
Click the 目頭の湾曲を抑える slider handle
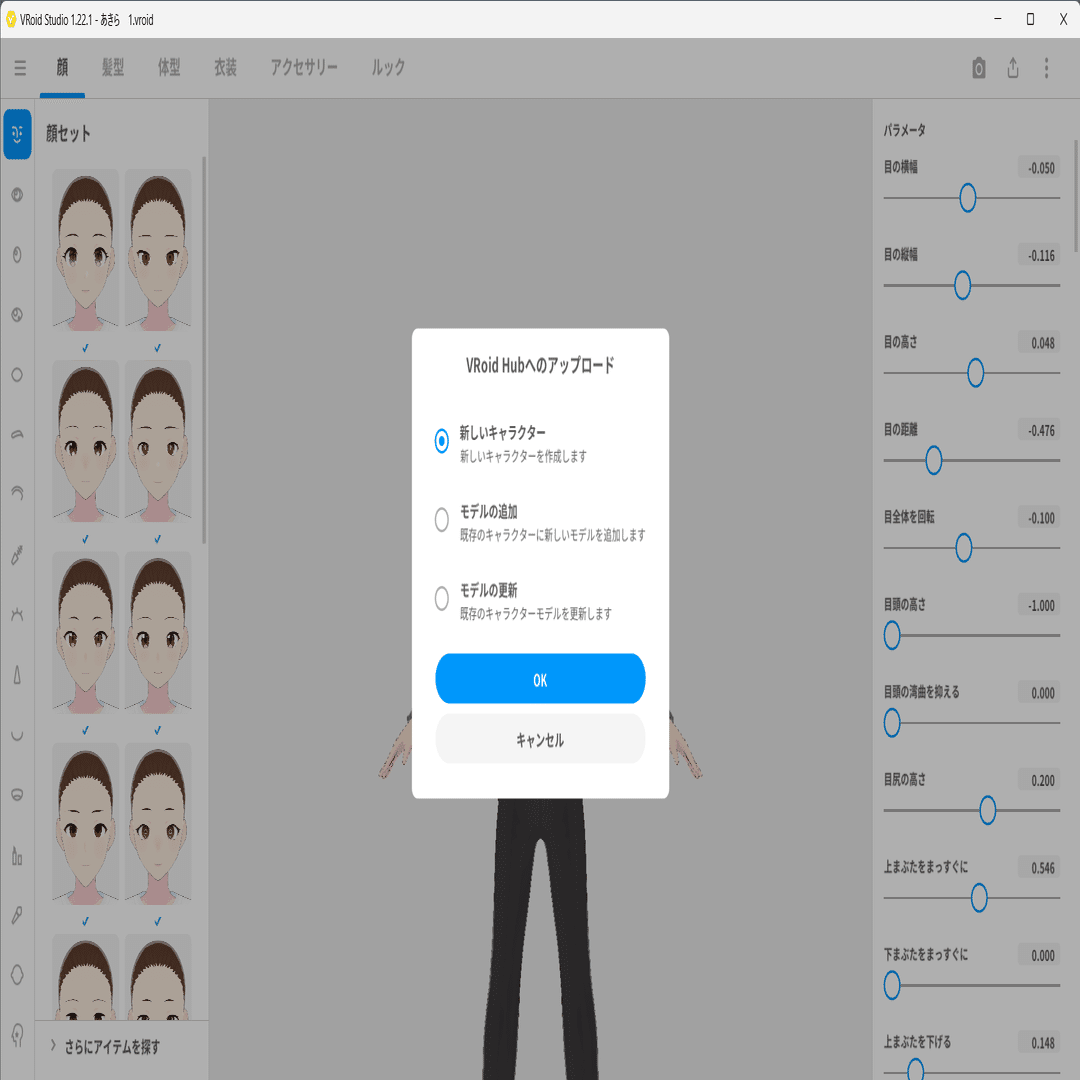pos(892,723)
